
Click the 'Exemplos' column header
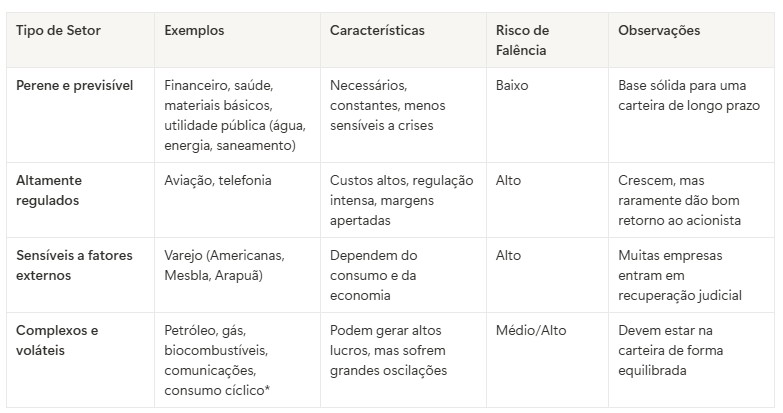(x=194, y=31)
